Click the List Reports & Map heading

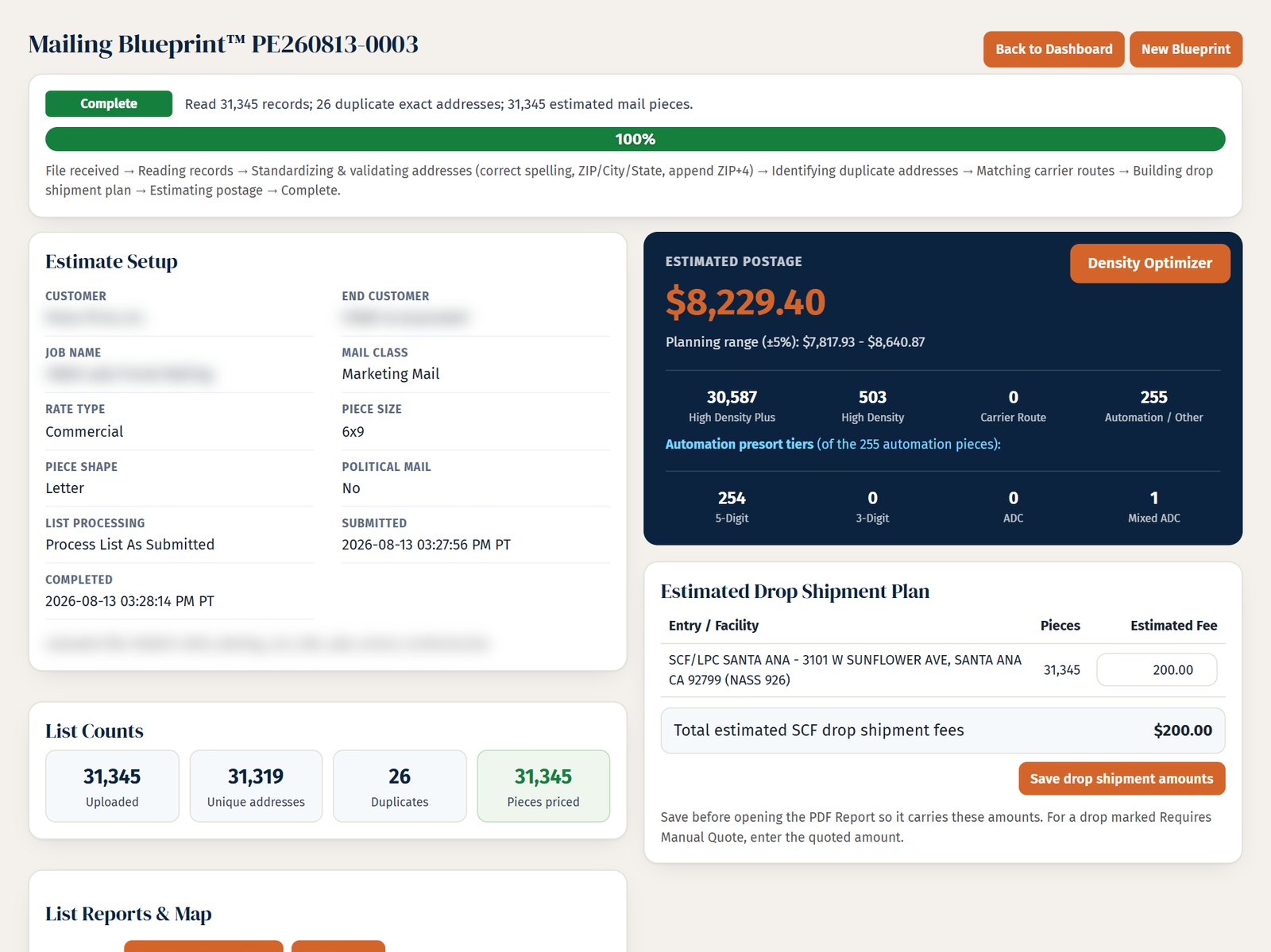[x=128, y=914]
